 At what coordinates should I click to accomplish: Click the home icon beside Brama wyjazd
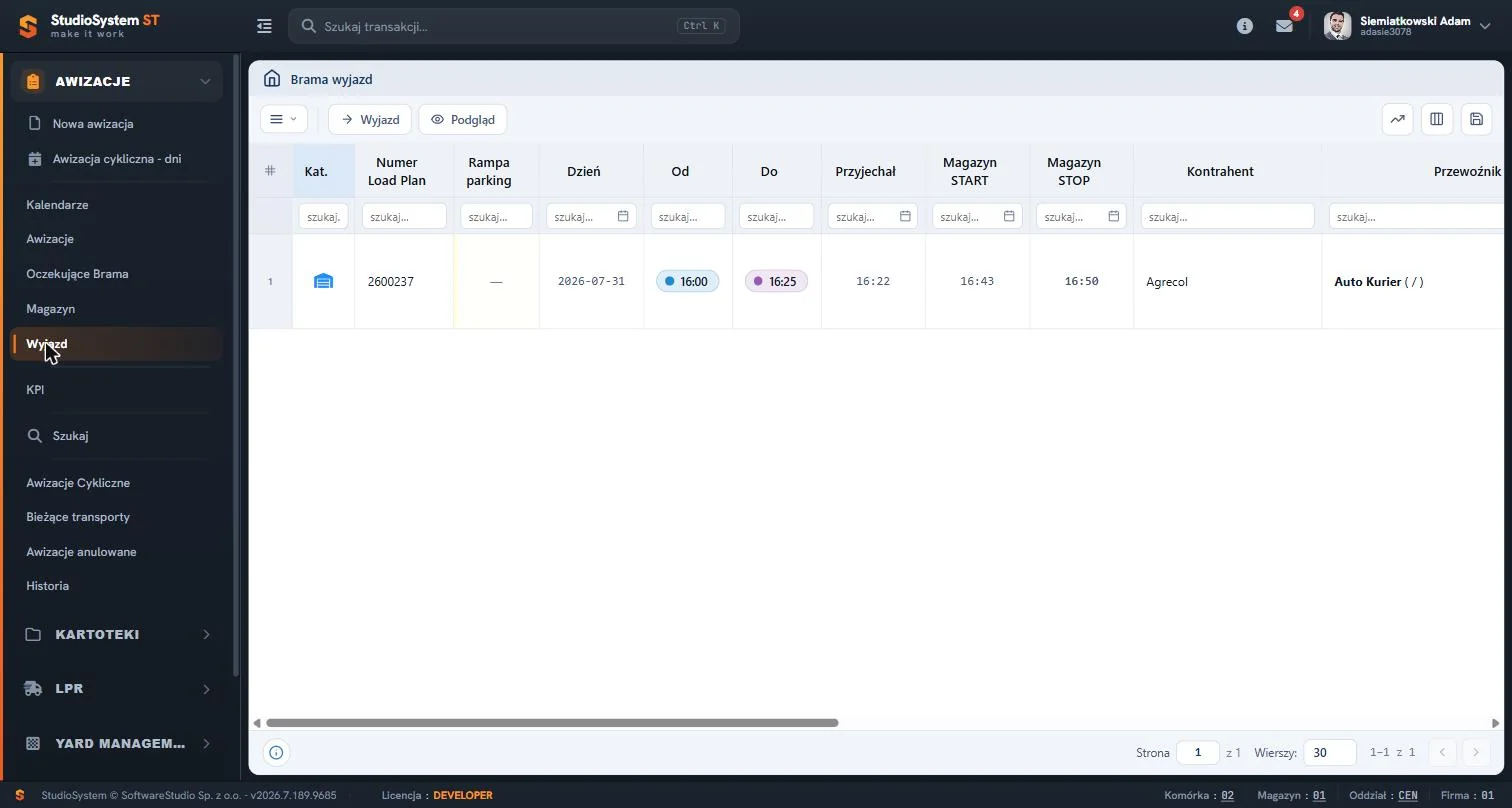coord(271,79)
